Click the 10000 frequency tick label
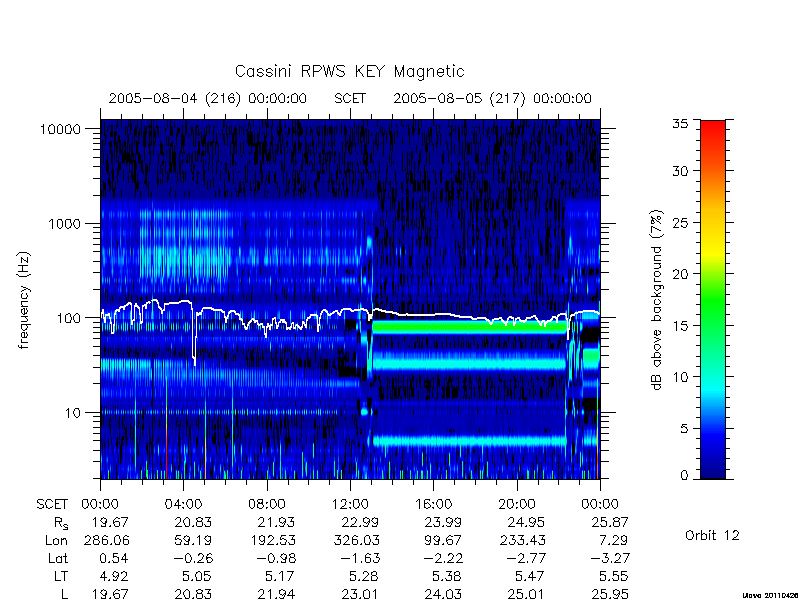The width and height of the screenshot is (800, 600). point(60,129)
